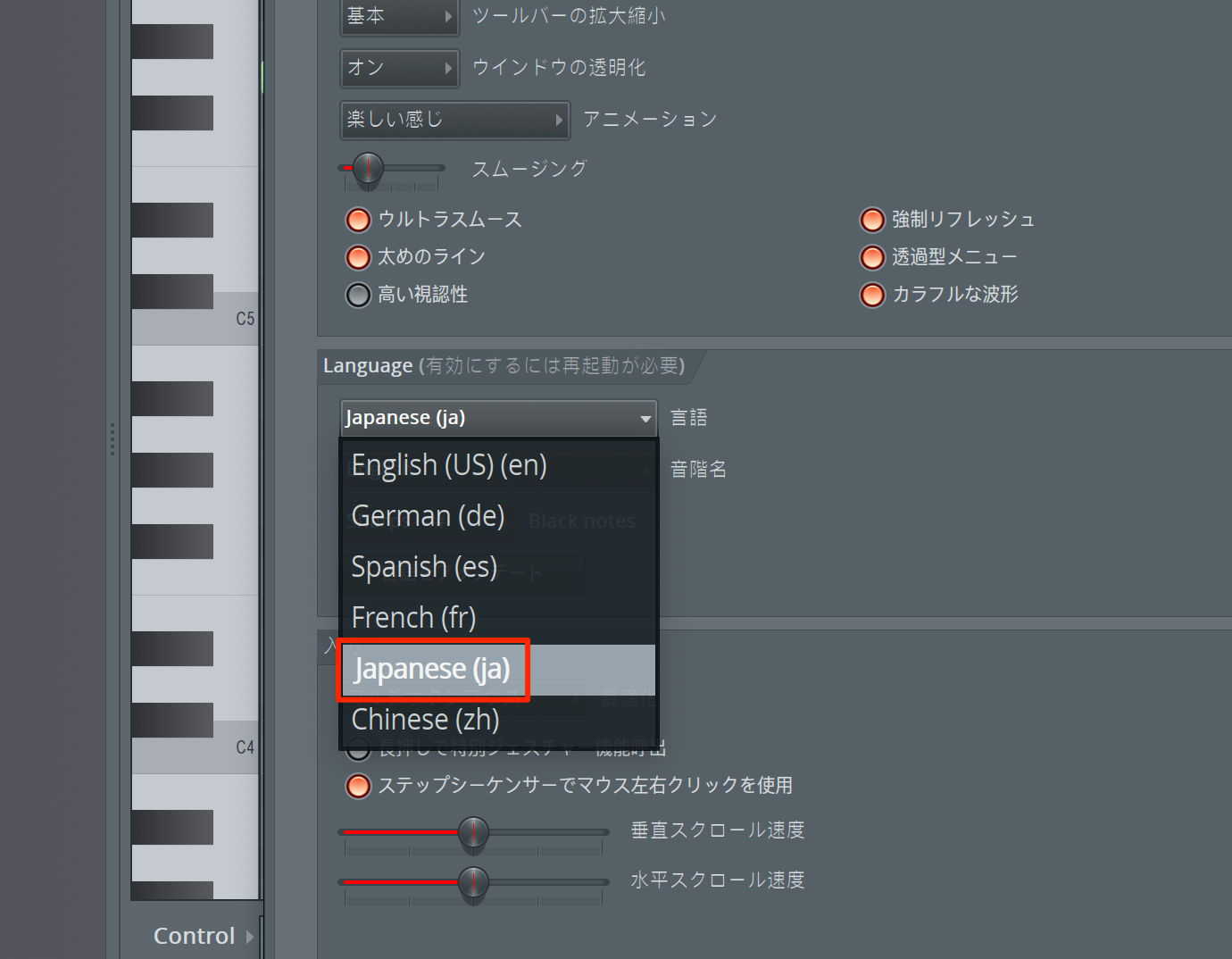1232x959 pixels.
Task: Click the C4 piano key
Action: point(195,747)
